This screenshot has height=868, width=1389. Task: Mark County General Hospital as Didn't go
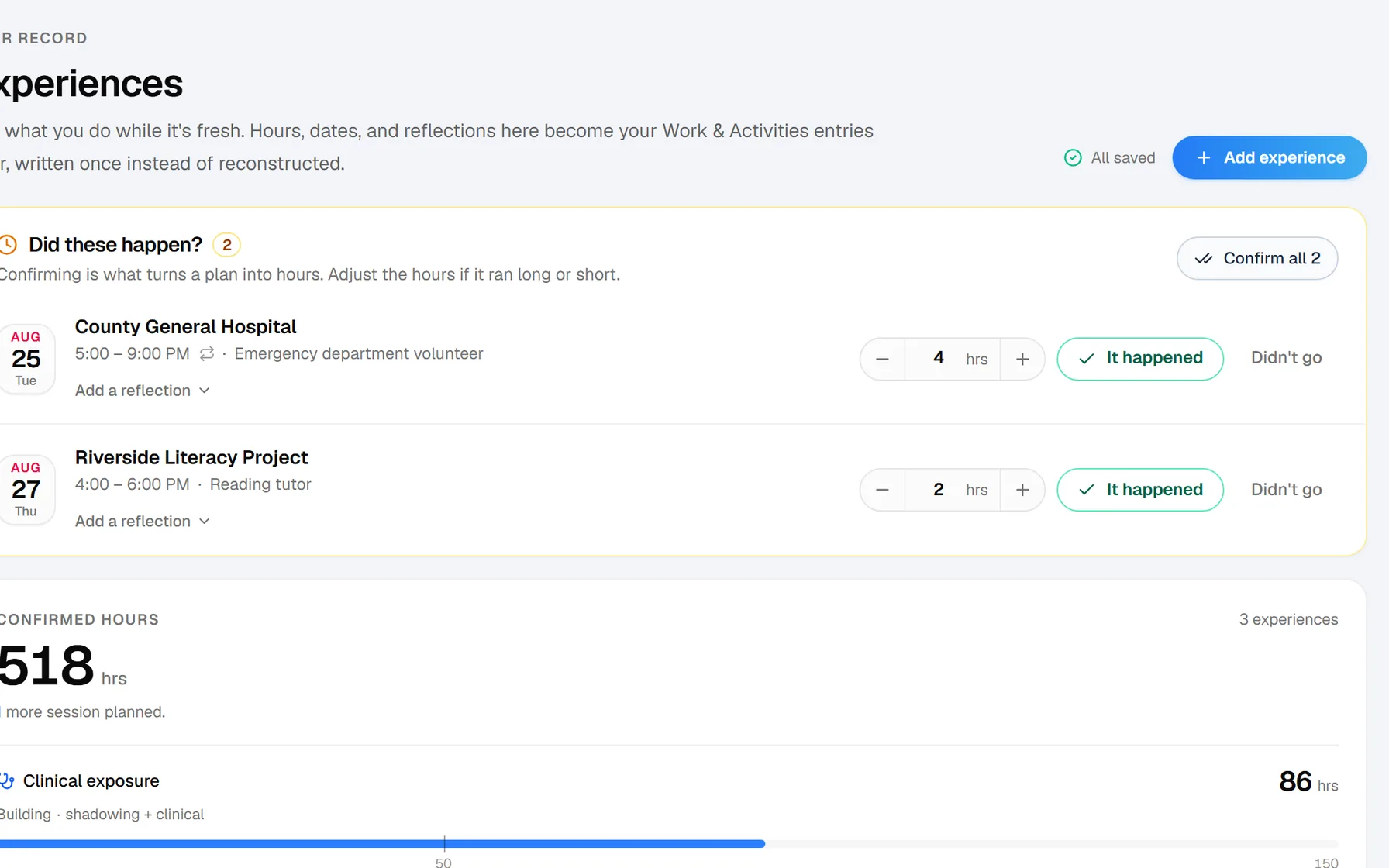tap(1286, 358)
